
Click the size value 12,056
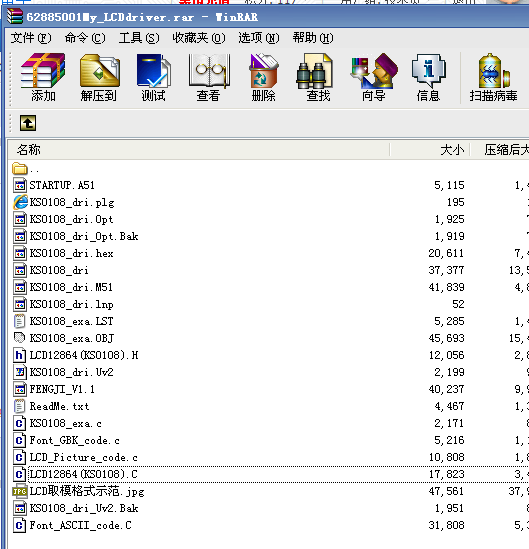pos(446,355)
